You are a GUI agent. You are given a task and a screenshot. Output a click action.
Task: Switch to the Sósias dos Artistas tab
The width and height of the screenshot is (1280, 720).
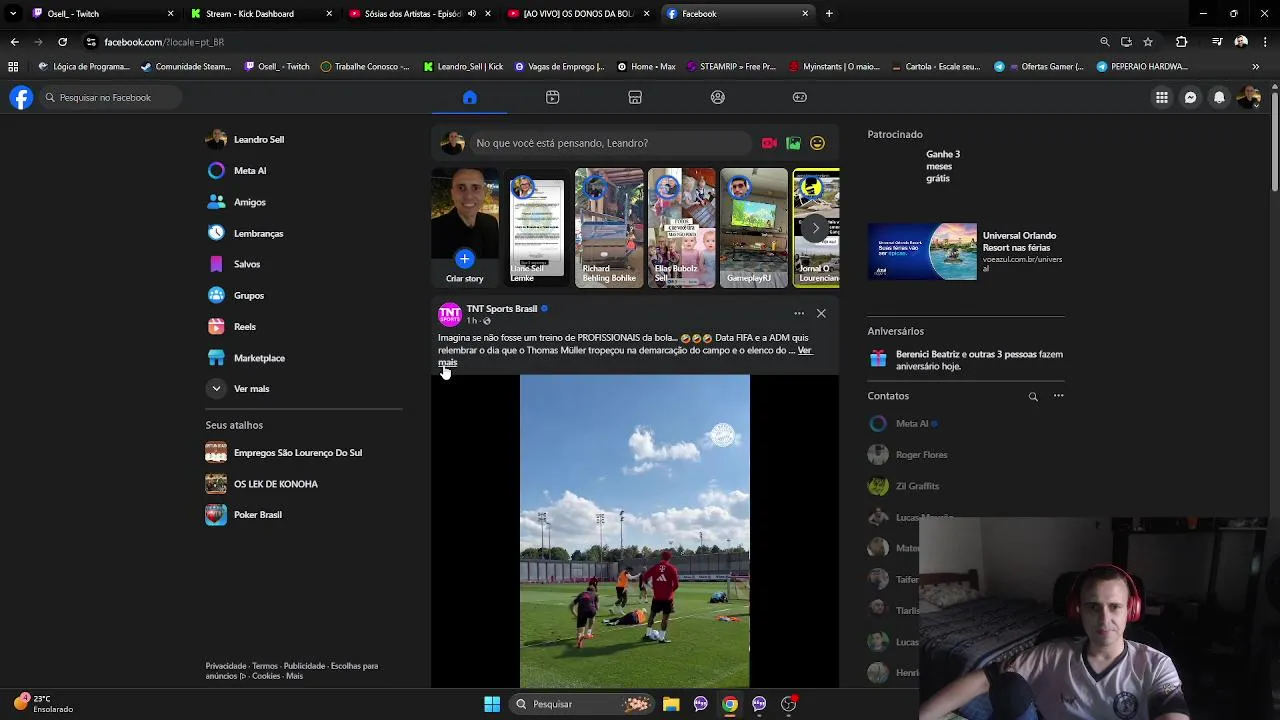[420, 14]
